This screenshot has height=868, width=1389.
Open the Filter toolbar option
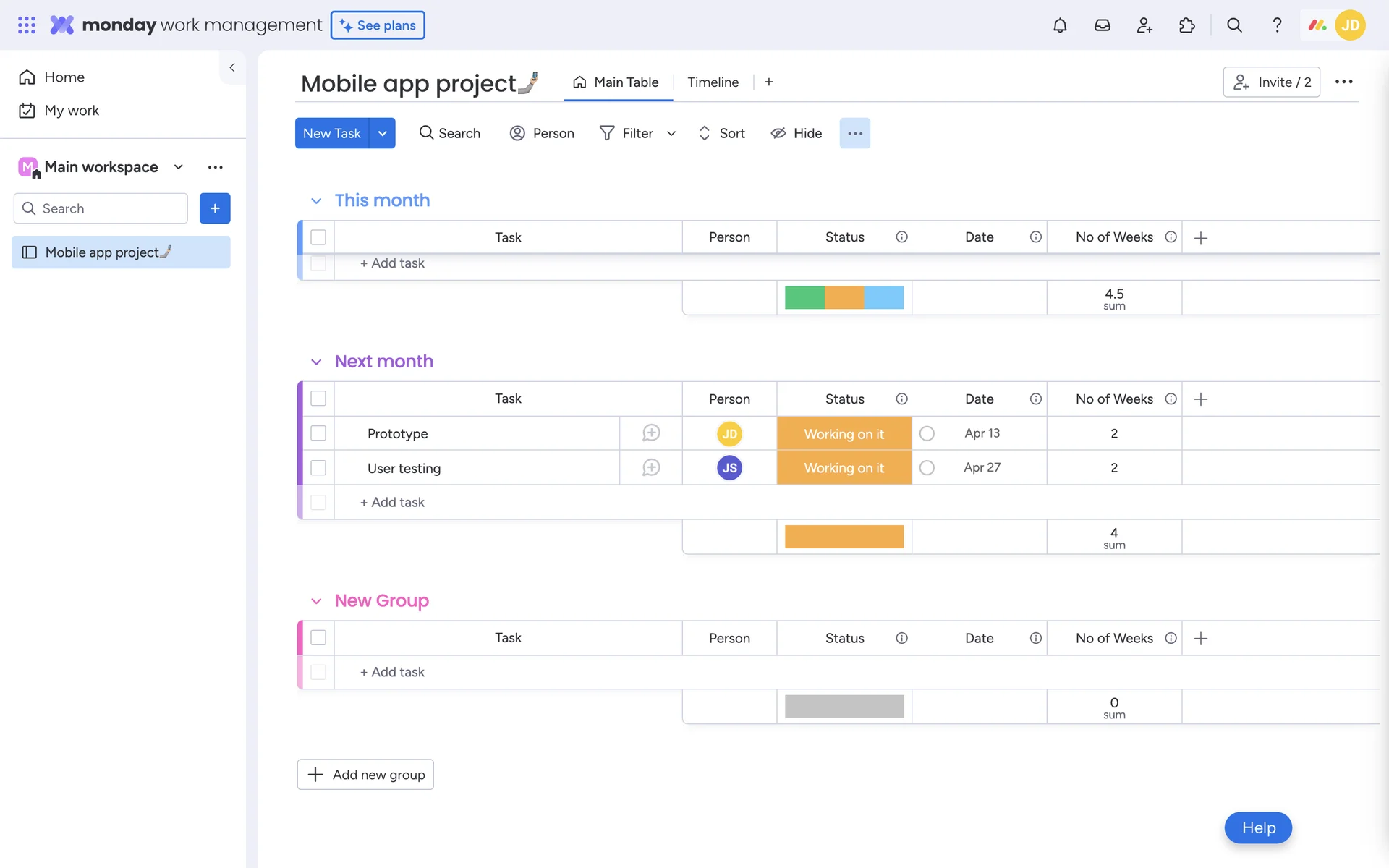tap(626, 133)
